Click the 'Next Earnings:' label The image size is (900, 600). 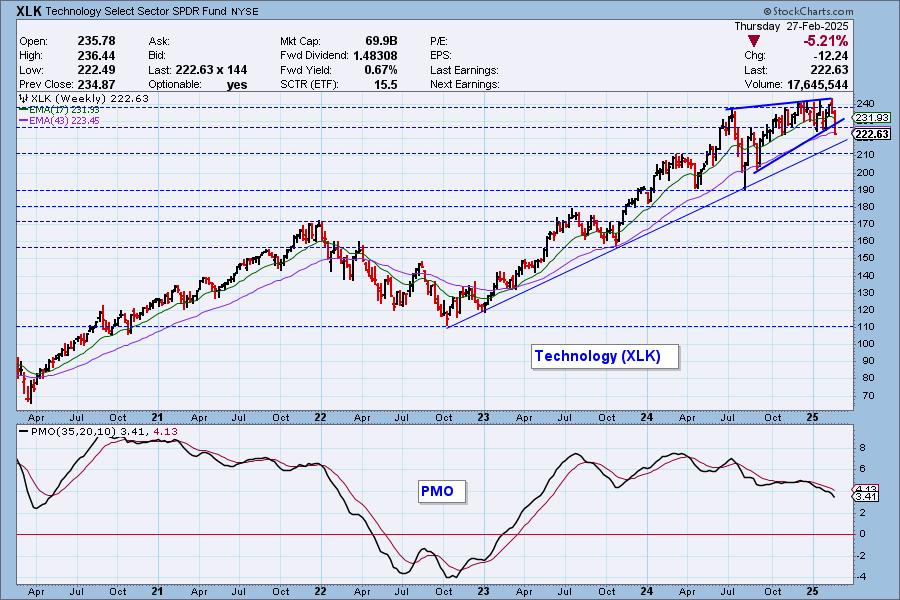[464, 84]
